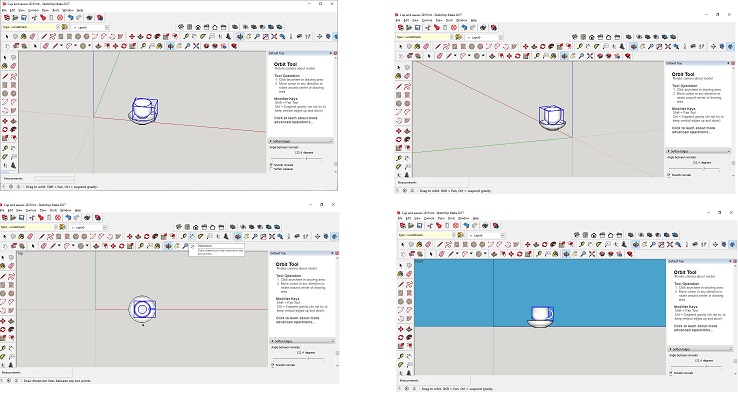Image resolution: width=738 pixels, height=396 pixels.
Task: Click the Move tool in top-right window top toolbar
Action: coord(526,47)
